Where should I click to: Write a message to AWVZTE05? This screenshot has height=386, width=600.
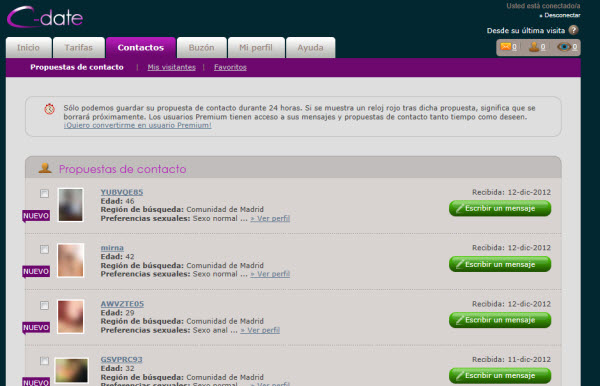point(500,320)
